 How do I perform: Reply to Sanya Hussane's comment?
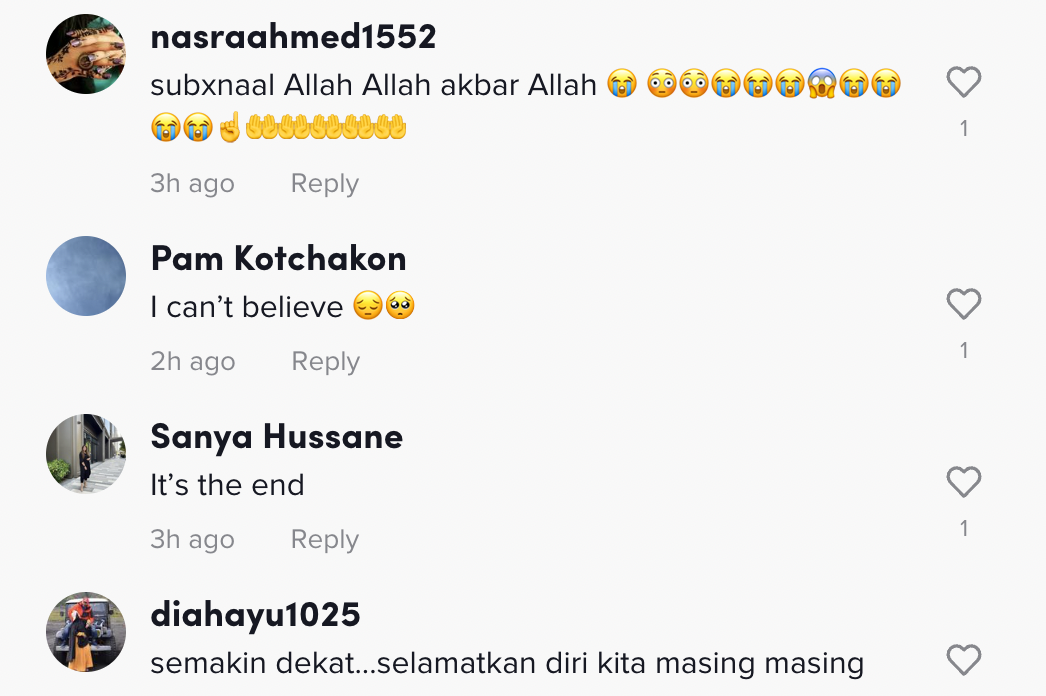pyautogui.click(x=325, y=539)
